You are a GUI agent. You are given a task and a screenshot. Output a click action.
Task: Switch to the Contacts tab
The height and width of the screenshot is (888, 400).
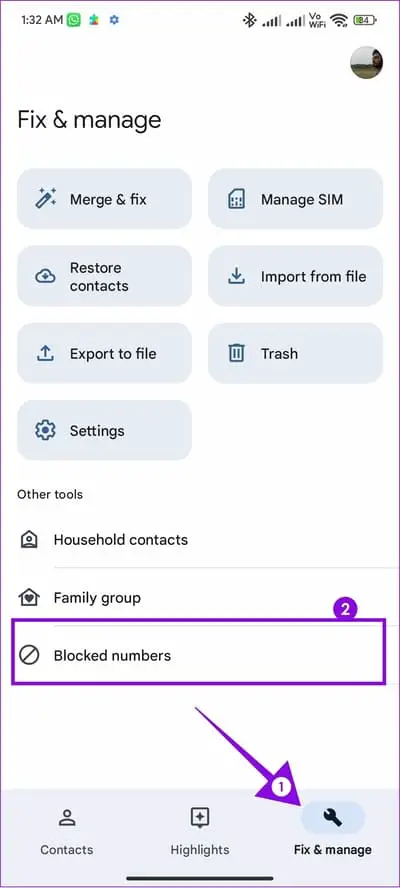tap(67, 830)
